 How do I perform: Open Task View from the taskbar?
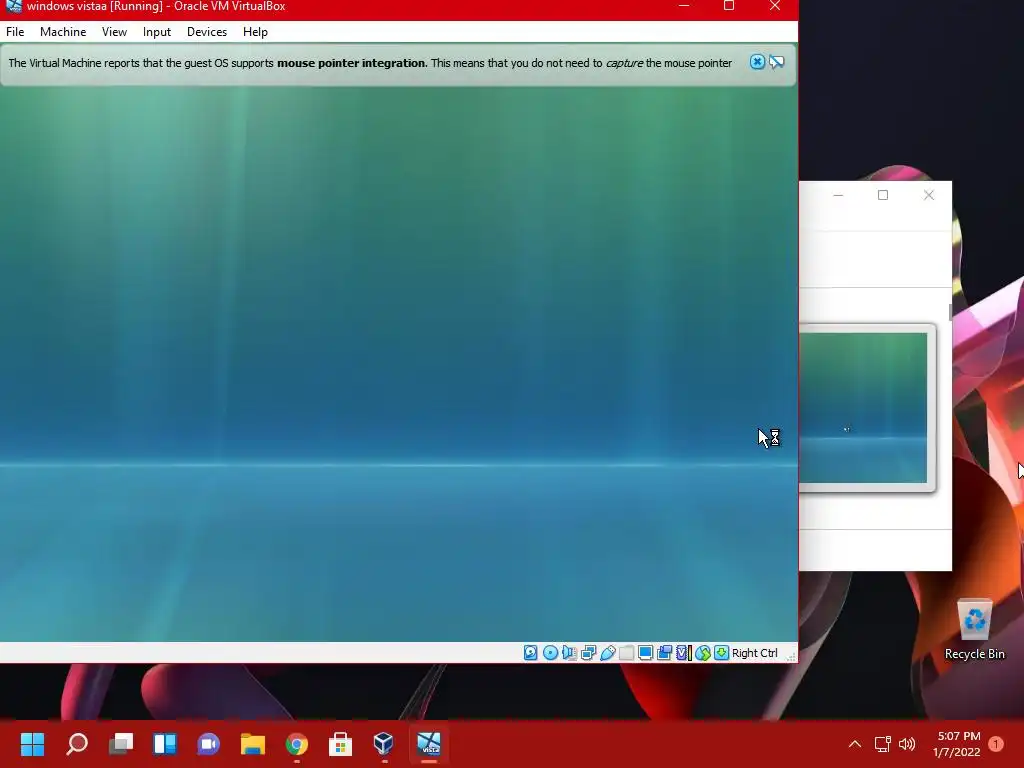pyautogui.click(x=121, y=744)
